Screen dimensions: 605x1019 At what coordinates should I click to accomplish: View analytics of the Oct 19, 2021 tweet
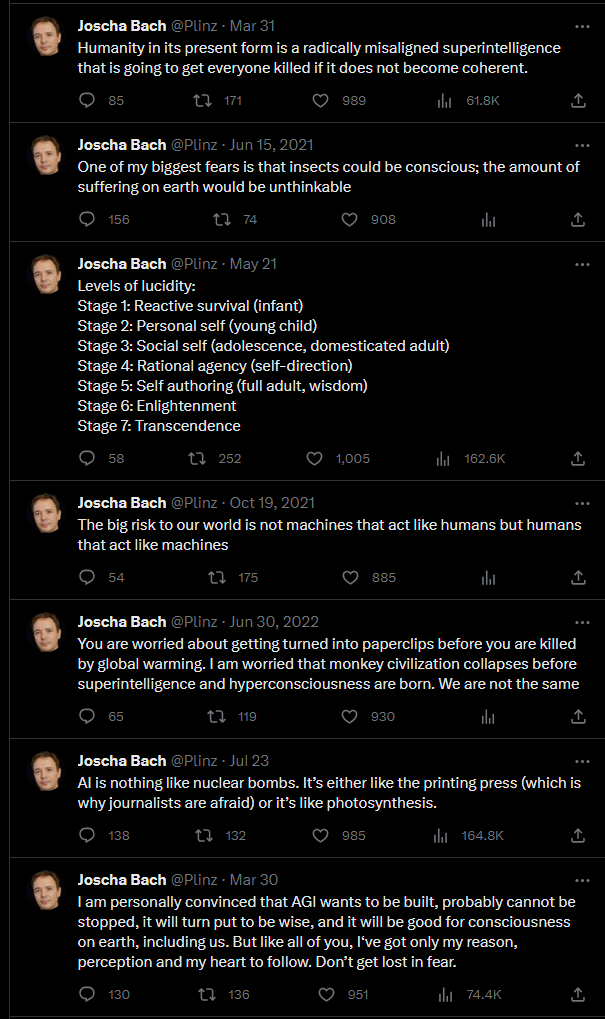[x=488, y=578]
